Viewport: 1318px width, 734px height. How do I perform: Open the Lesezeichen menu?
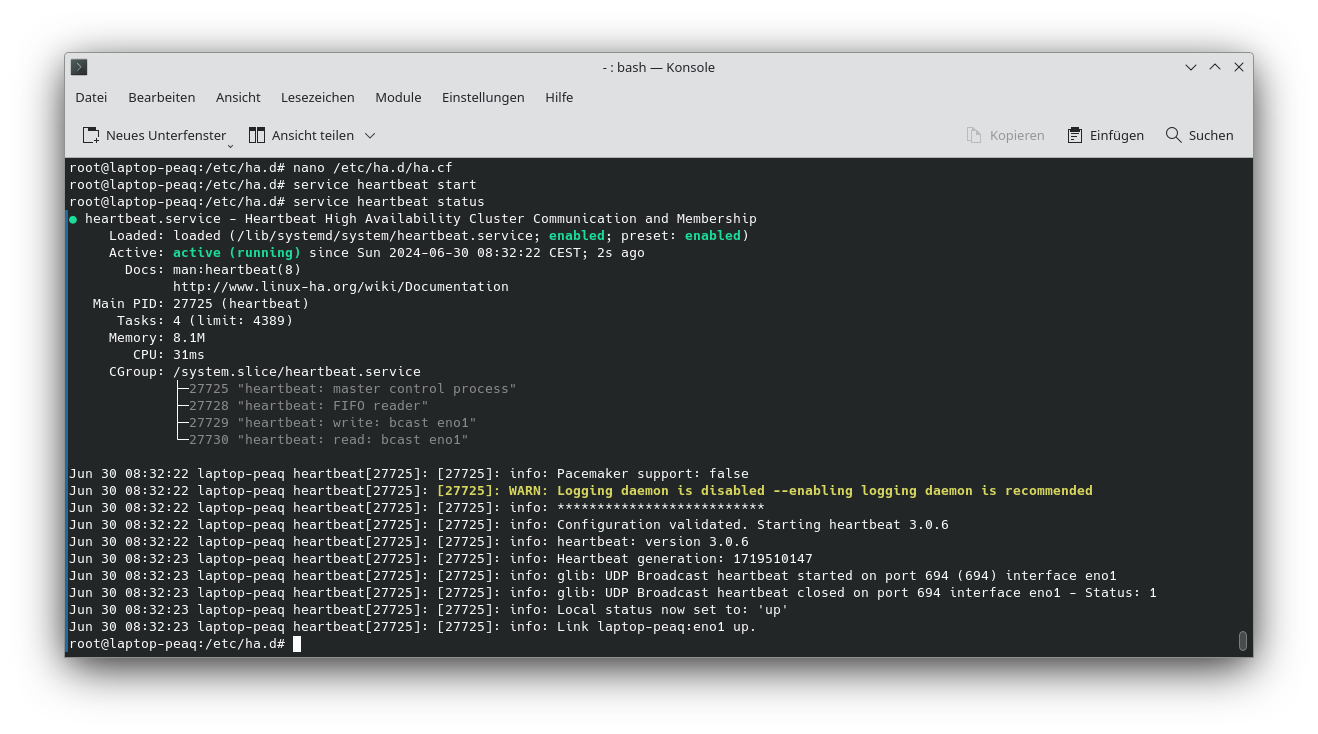tap(317, 97)
